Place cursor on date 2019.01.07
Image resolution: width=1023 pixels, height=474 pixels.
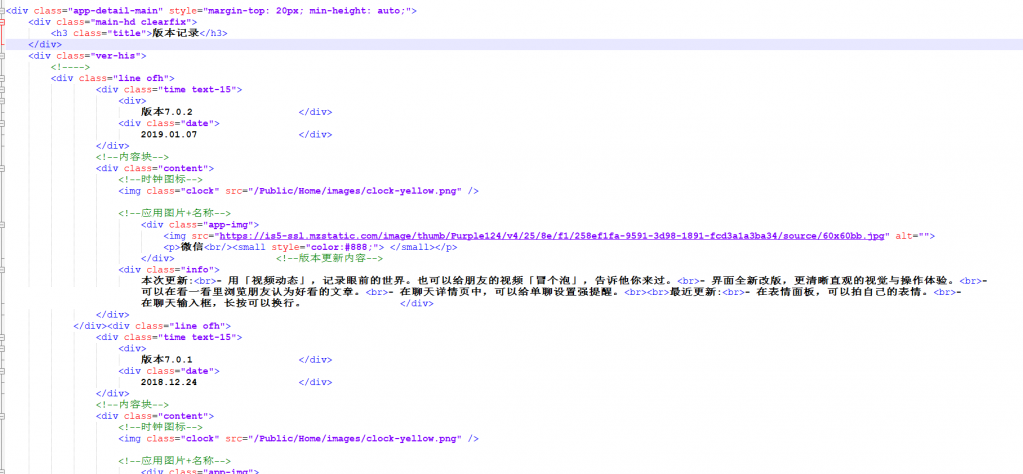168,134
